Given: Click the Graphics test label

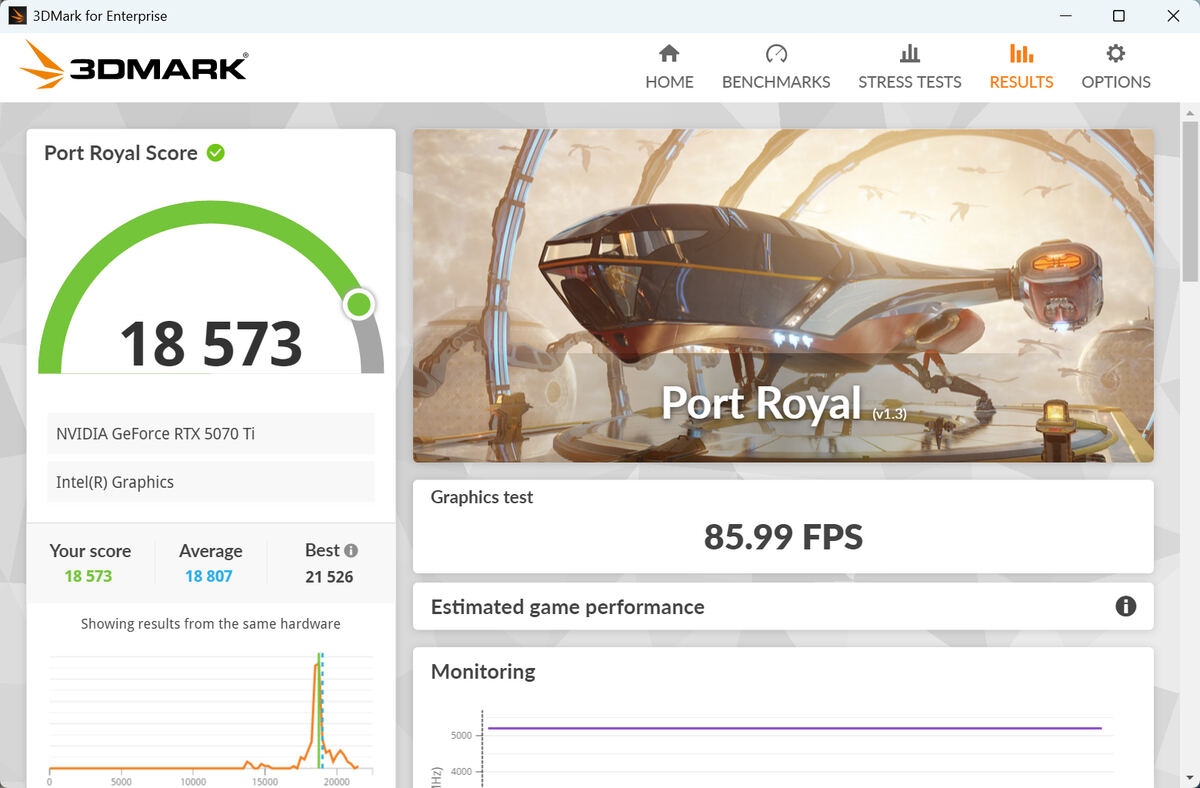Looking at the screenshot, I should (482, 497).
